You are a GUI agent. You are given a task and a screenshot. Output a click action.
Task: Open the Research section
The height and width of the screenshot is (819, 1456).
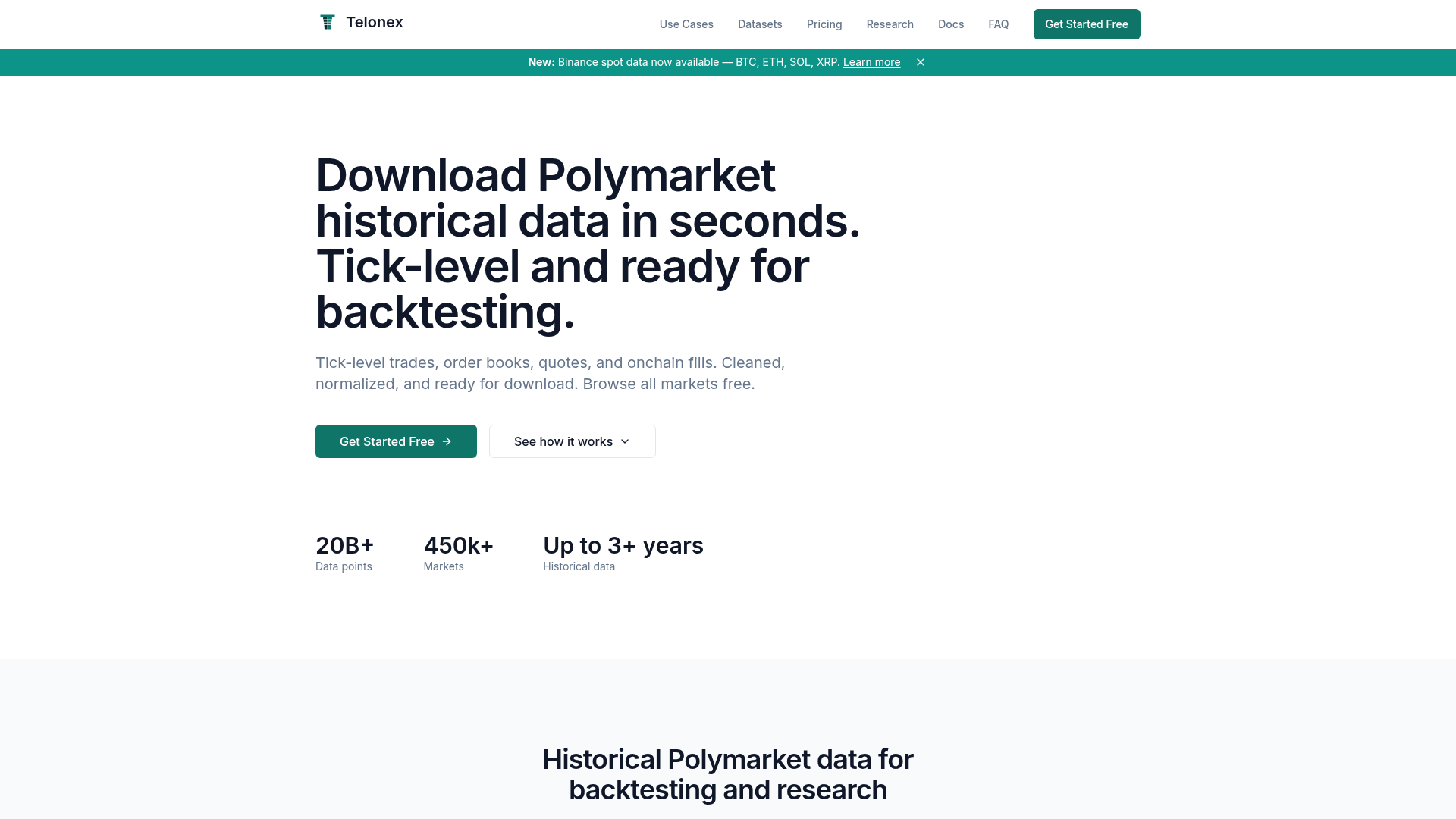890,24
